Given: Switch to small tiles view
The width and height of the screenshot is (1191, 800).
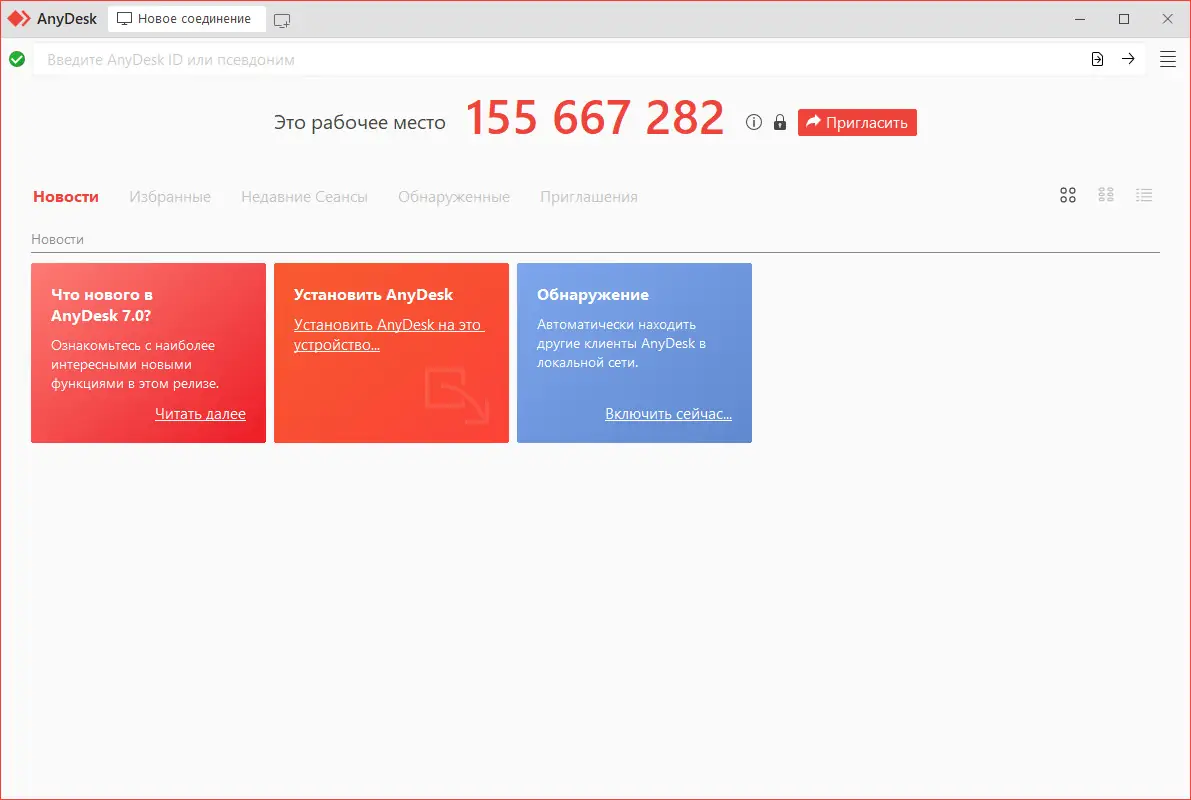Looking at the screenshot, I should [x=1106, y=195].
